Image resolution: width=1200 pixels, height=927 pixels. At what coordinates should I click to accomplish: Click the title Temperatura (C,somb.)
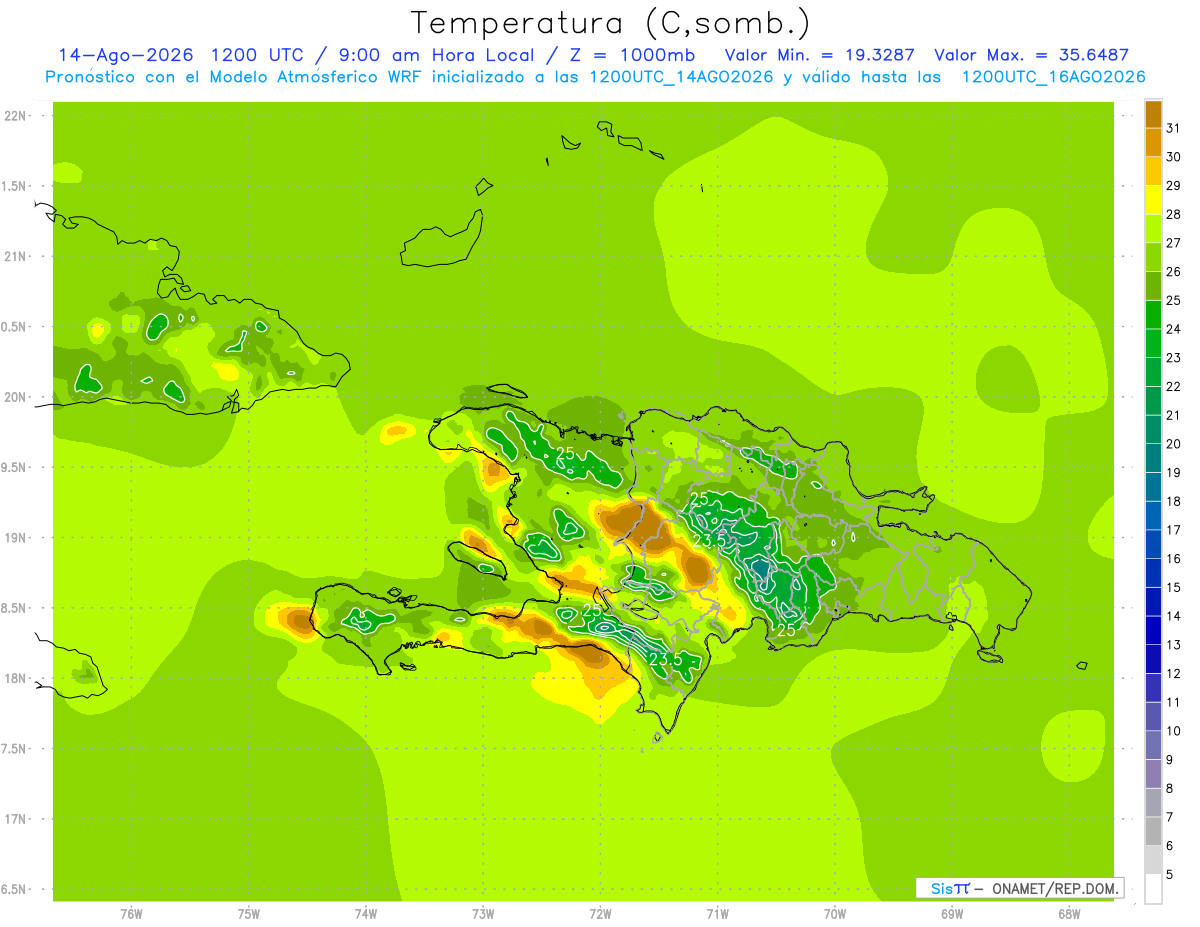[x=610, y=23]
